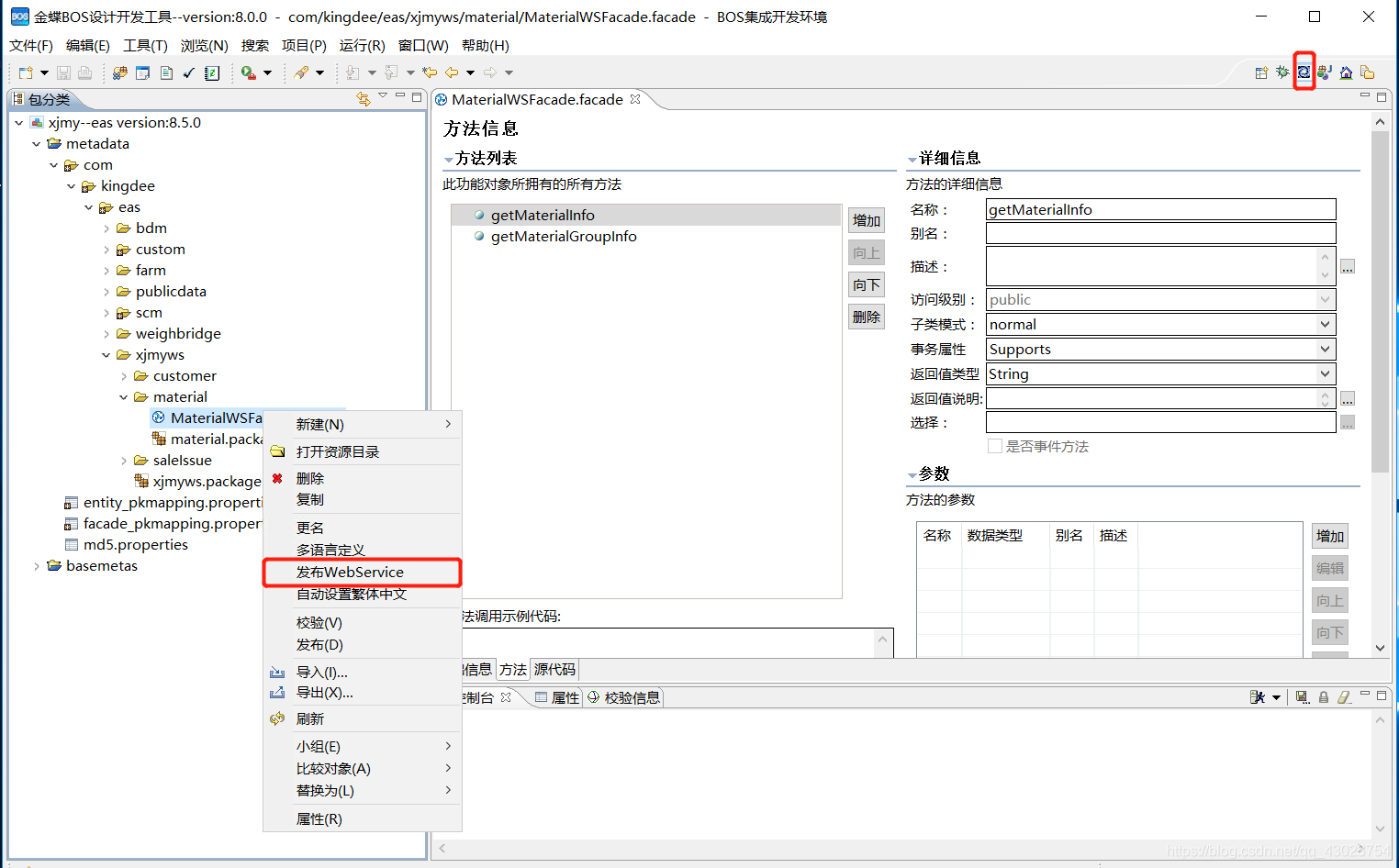Choose 删除 in the context menu
This screenshot has width=1399, height=868.
click(362, 478)
